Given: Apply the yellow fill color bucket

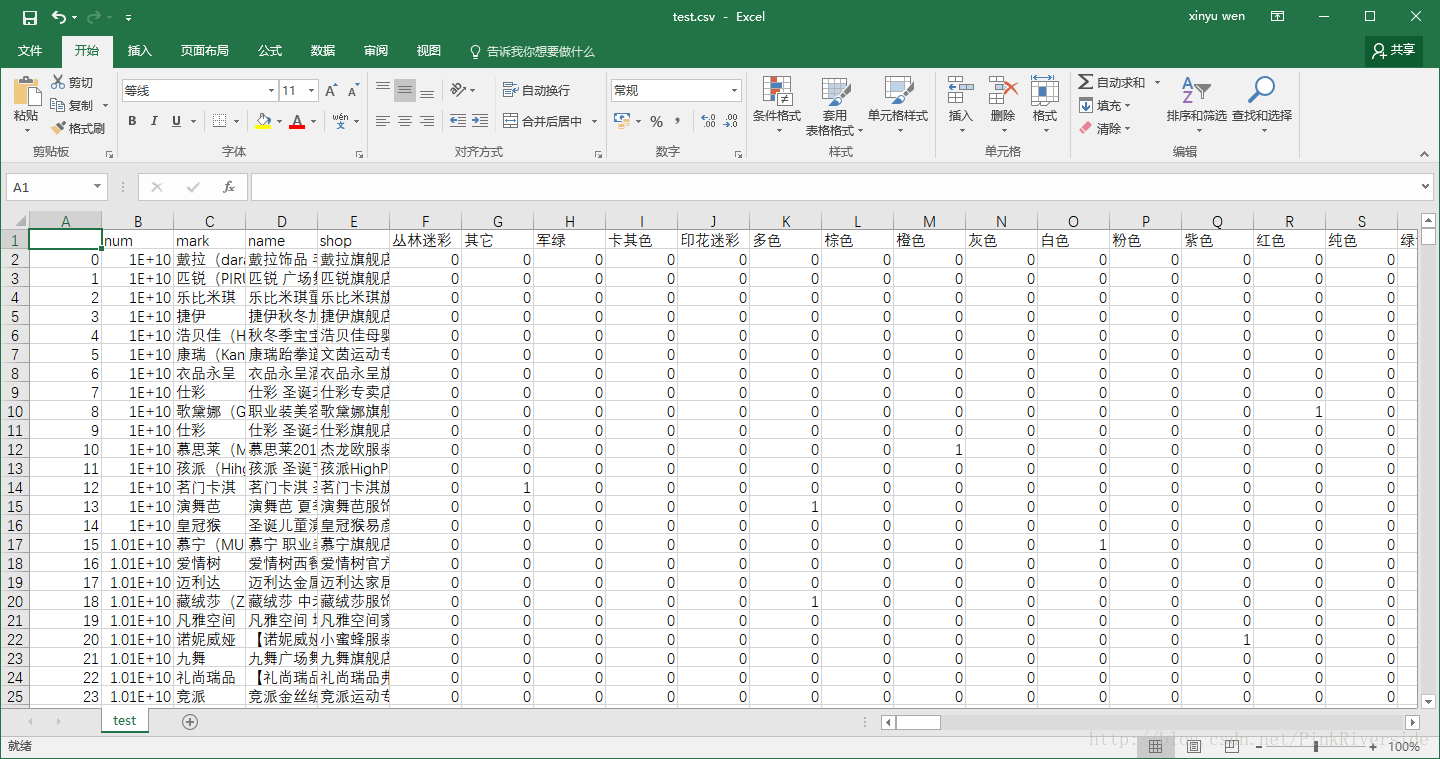Looking at the screenshot, I should point(263,121).
